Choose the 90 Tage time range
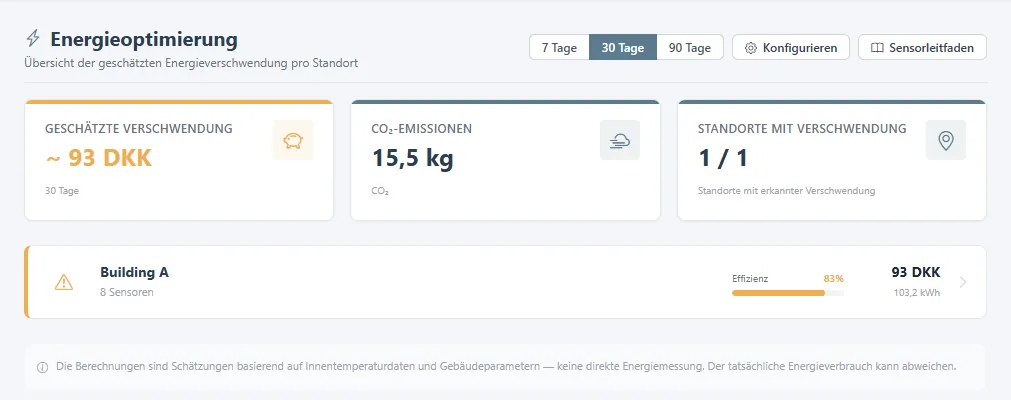Screen dimensions: 1011x400 click(x=690, y=48)
